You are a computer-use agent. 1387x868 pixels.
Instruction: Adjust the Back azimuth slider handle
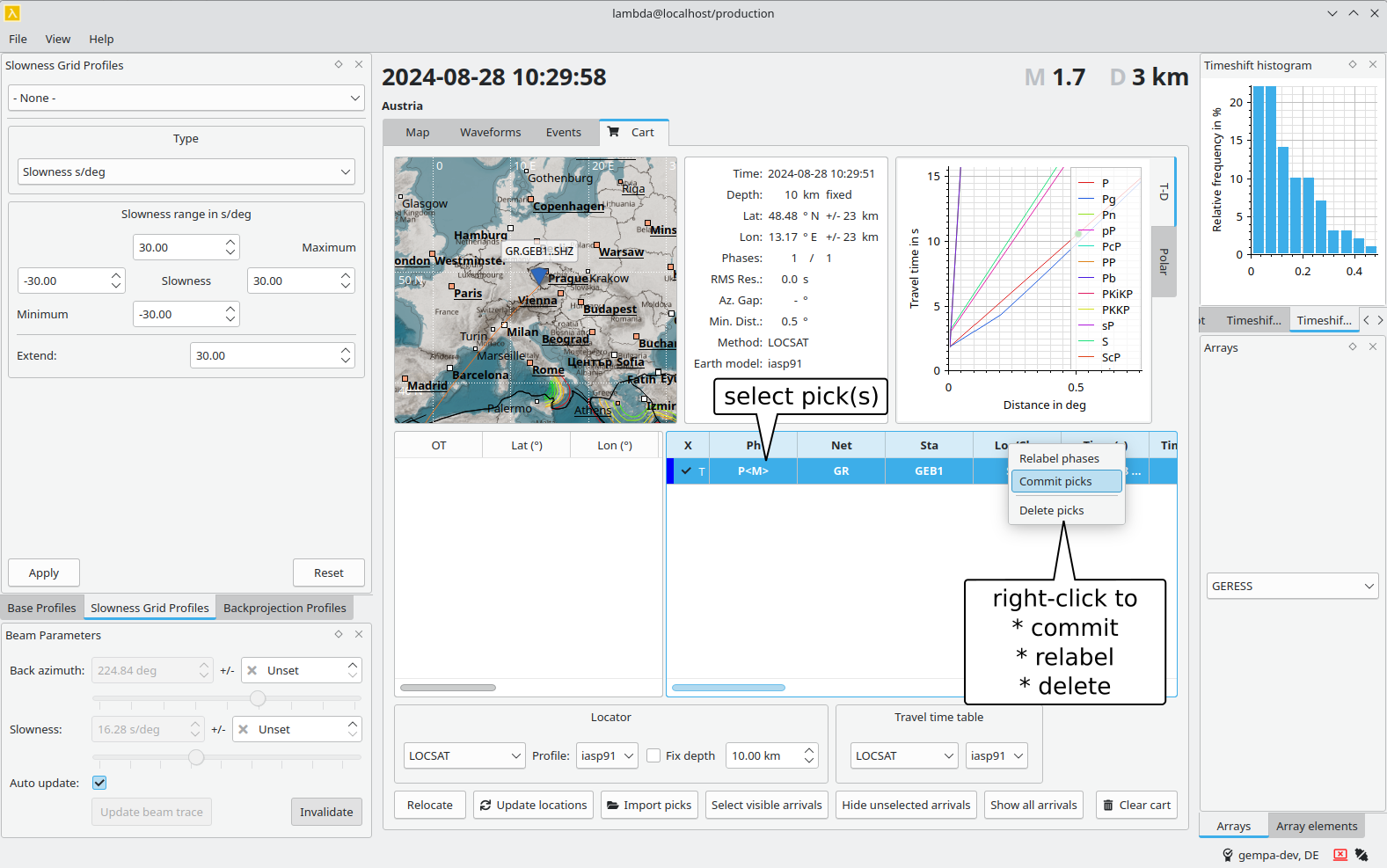(258, 698)
